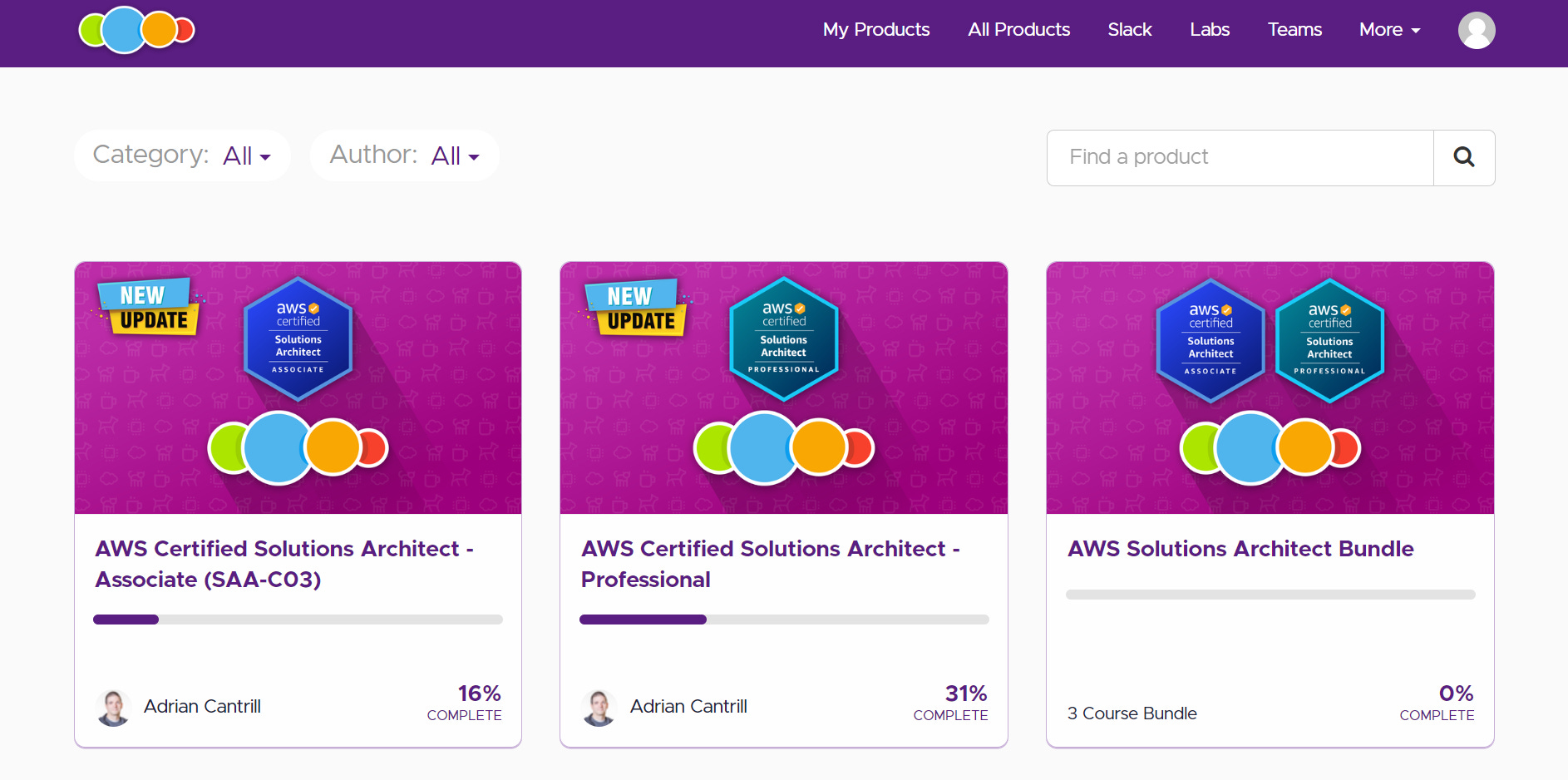1568x780 pixels.
Task: Click Adrian Cantrill name on Professional card
Action: (x=688, y=707)
